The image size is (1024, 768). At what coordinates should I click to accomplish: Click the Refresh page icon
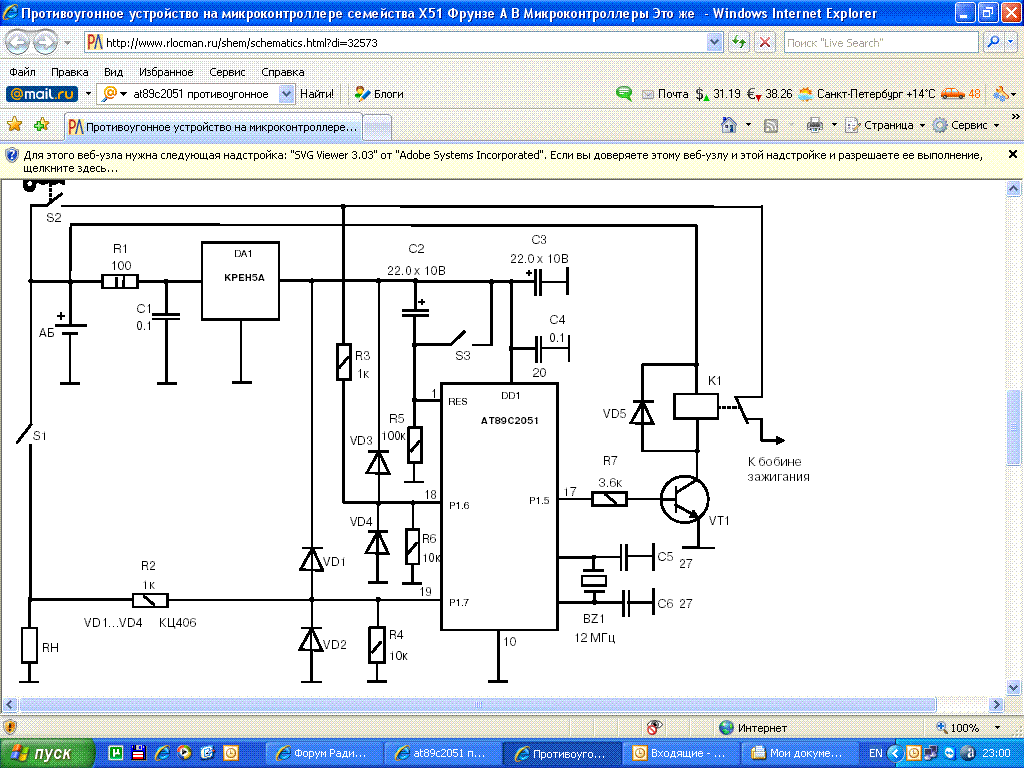click(x=739, y=43)
